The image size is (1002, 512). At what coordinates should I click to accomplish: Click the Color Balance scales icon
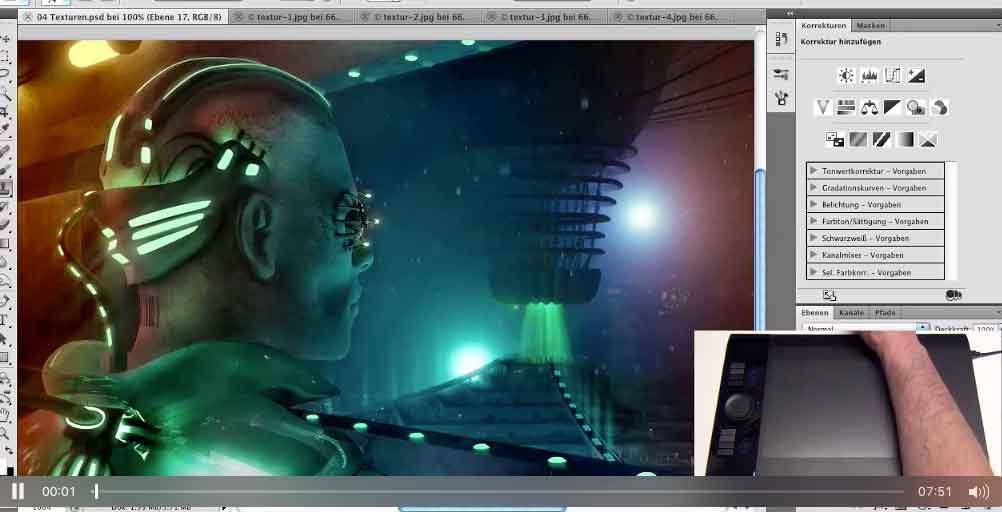[x=869, y=107]
